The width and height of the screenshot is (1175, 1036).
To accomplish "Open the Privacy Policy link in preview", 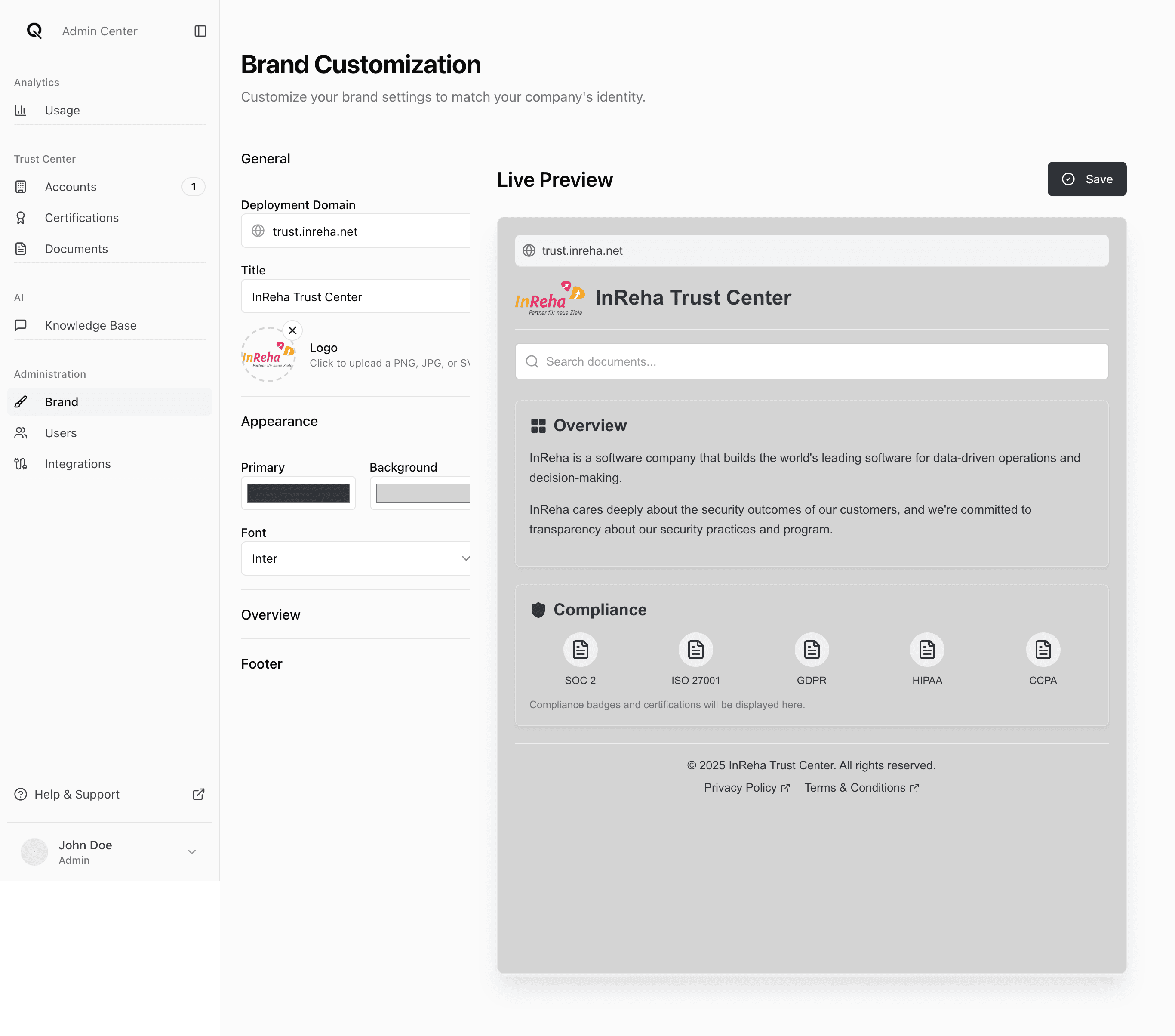I will click(747, 788).
